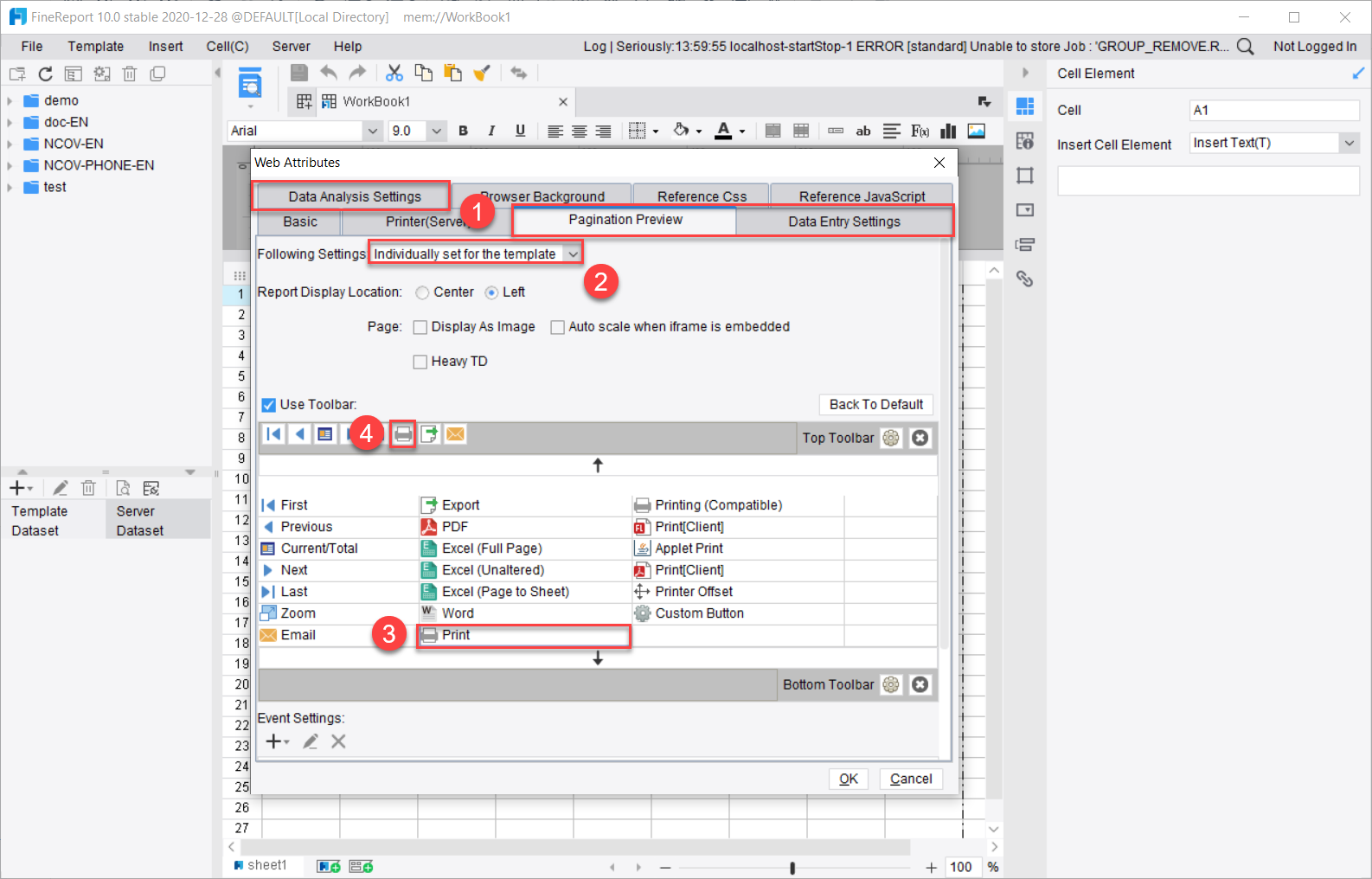Click the Insert Chart icon

pos(948,131)
